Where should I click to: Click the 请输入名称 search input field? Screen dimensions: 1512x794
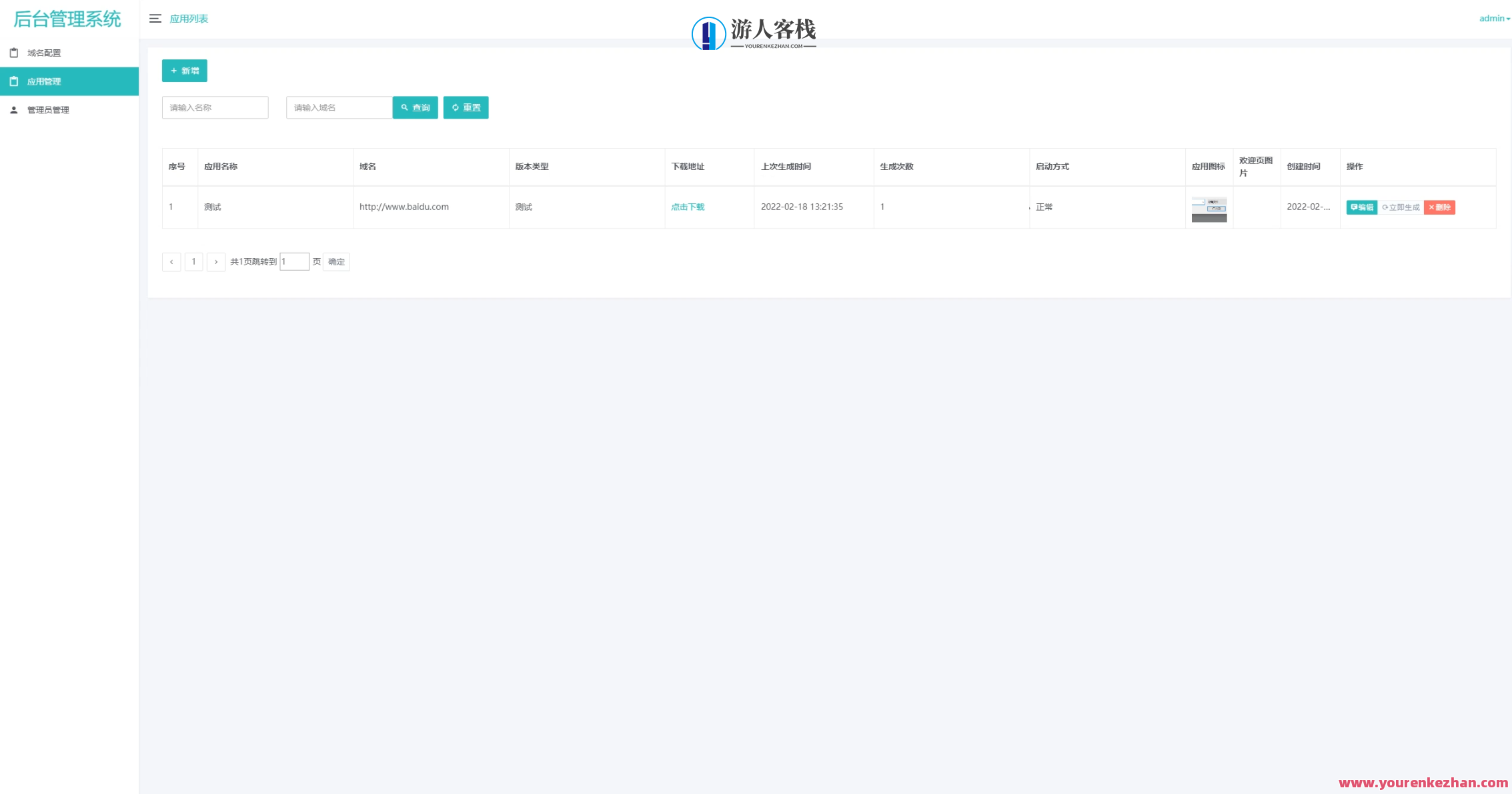pyautogui.click(x=215, y=107)
